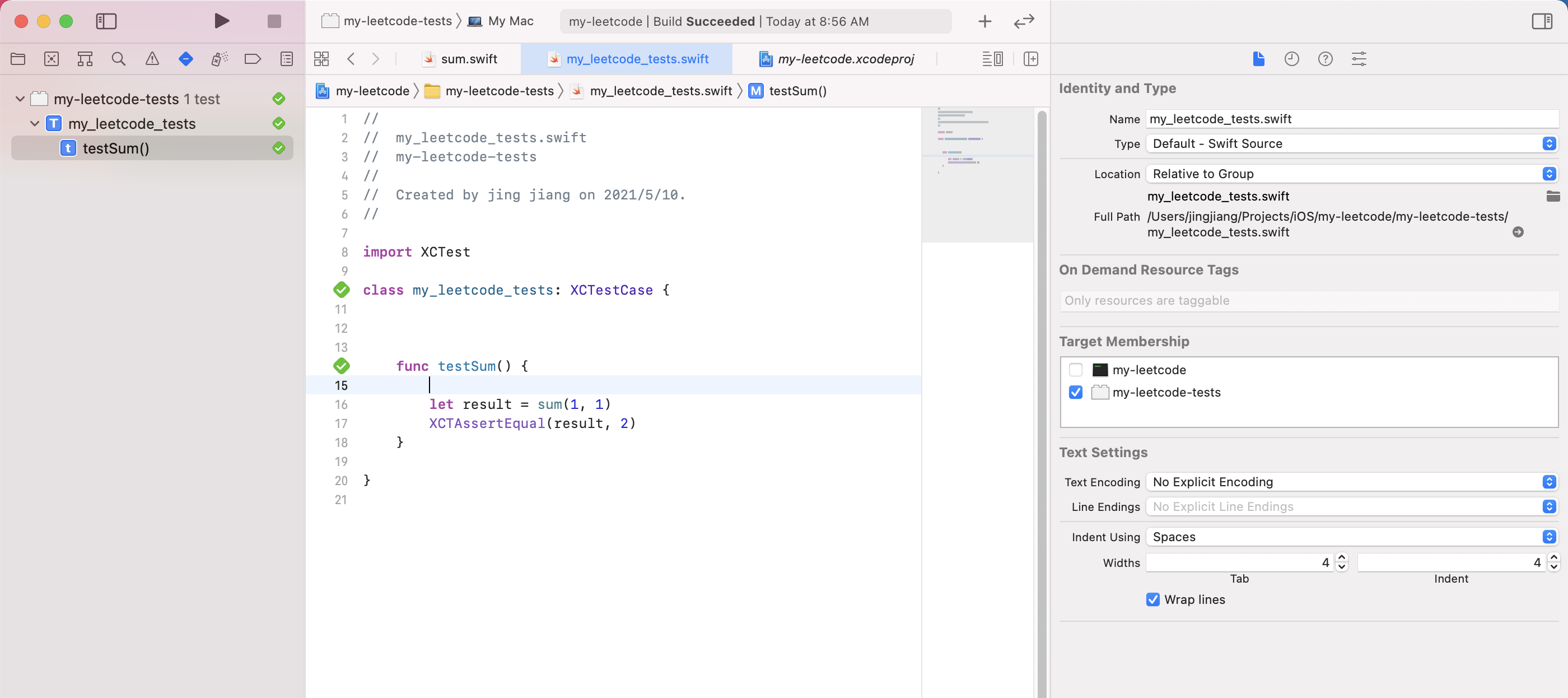
Task: Open the Debug navigator
Action: [219, 59]
